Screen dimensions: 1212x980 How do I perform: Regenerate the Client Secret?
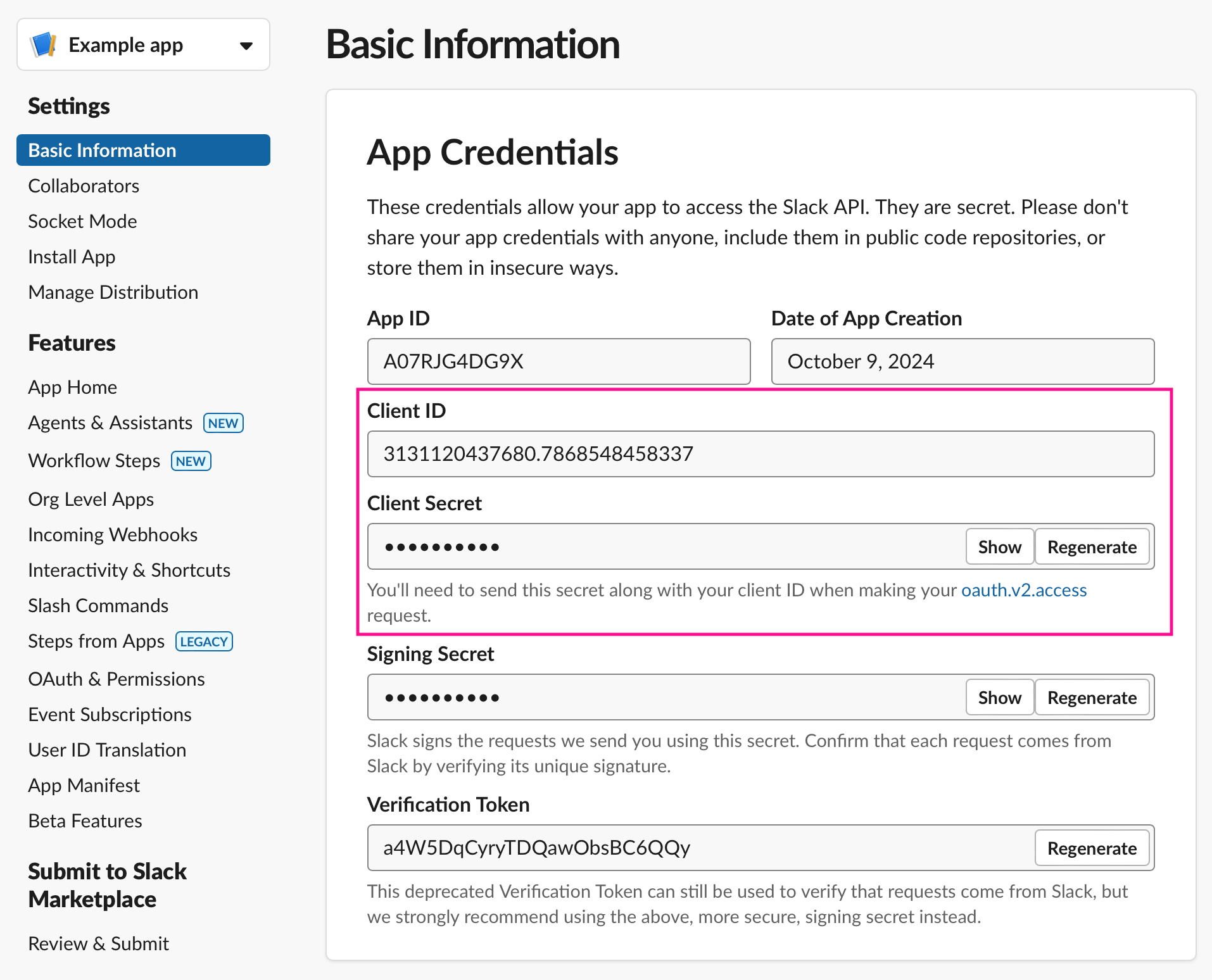(1092, 547)
